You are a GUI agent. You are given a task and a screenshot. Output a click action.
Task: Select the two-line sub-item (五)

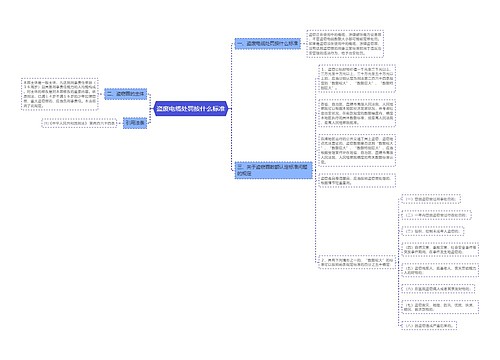[x=440, y=270]
